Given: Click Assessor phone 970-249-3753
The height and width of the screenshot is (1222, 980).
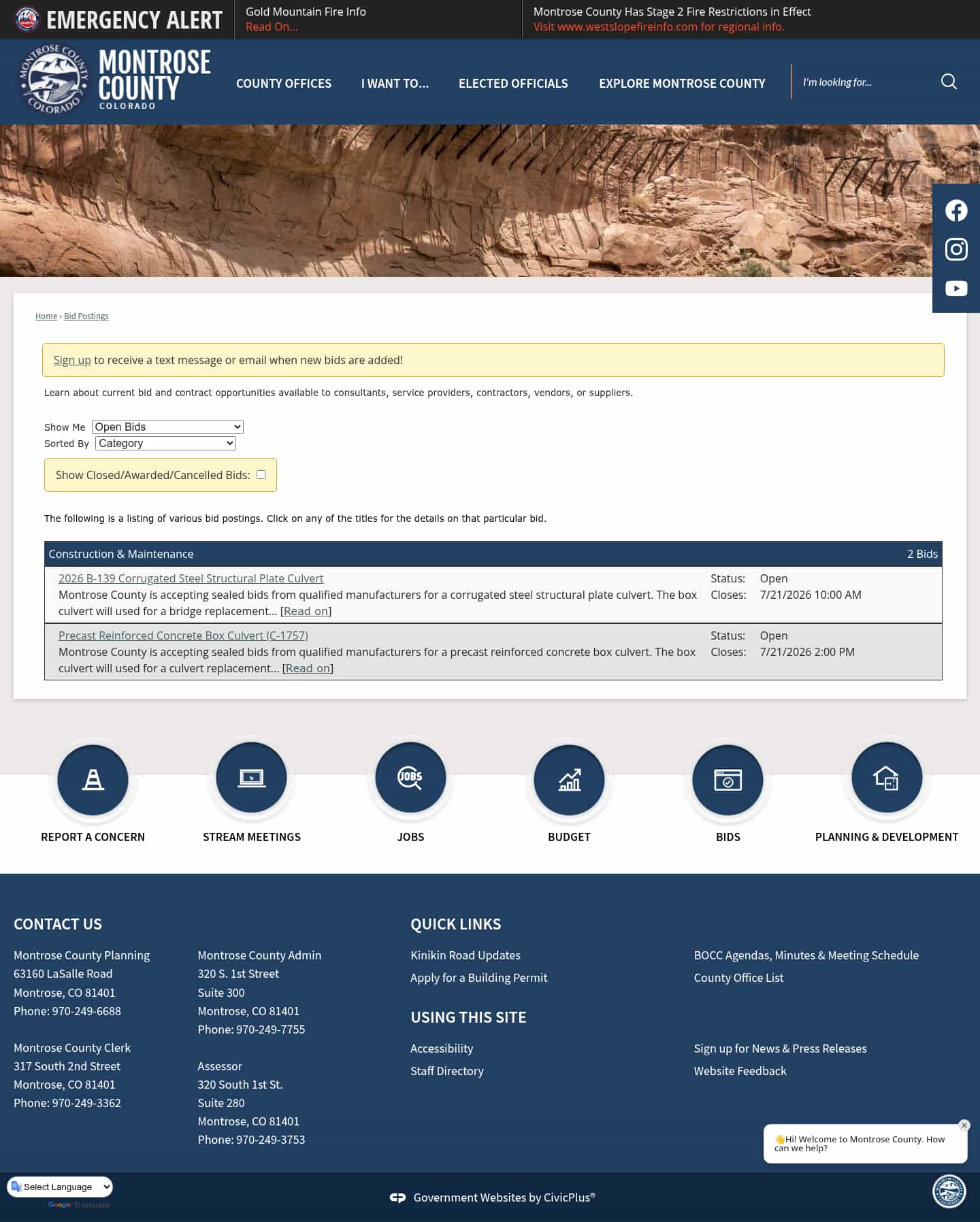Looking at the screenshot, I should [x=271, y=1140].
